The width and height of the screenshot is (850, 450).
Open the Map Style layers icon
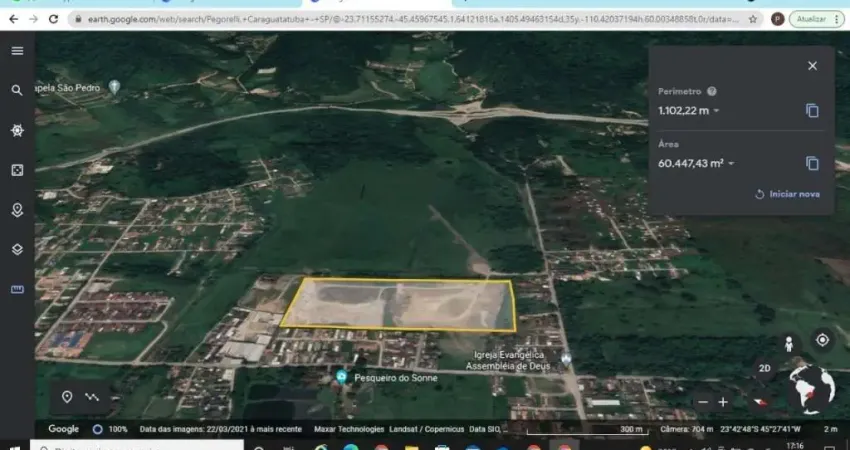[x=17, y=249]
